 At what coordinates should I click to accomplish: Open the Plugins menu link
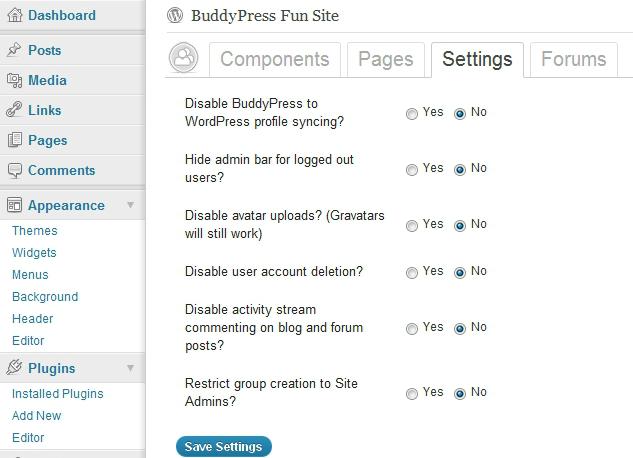click(52, 368)
